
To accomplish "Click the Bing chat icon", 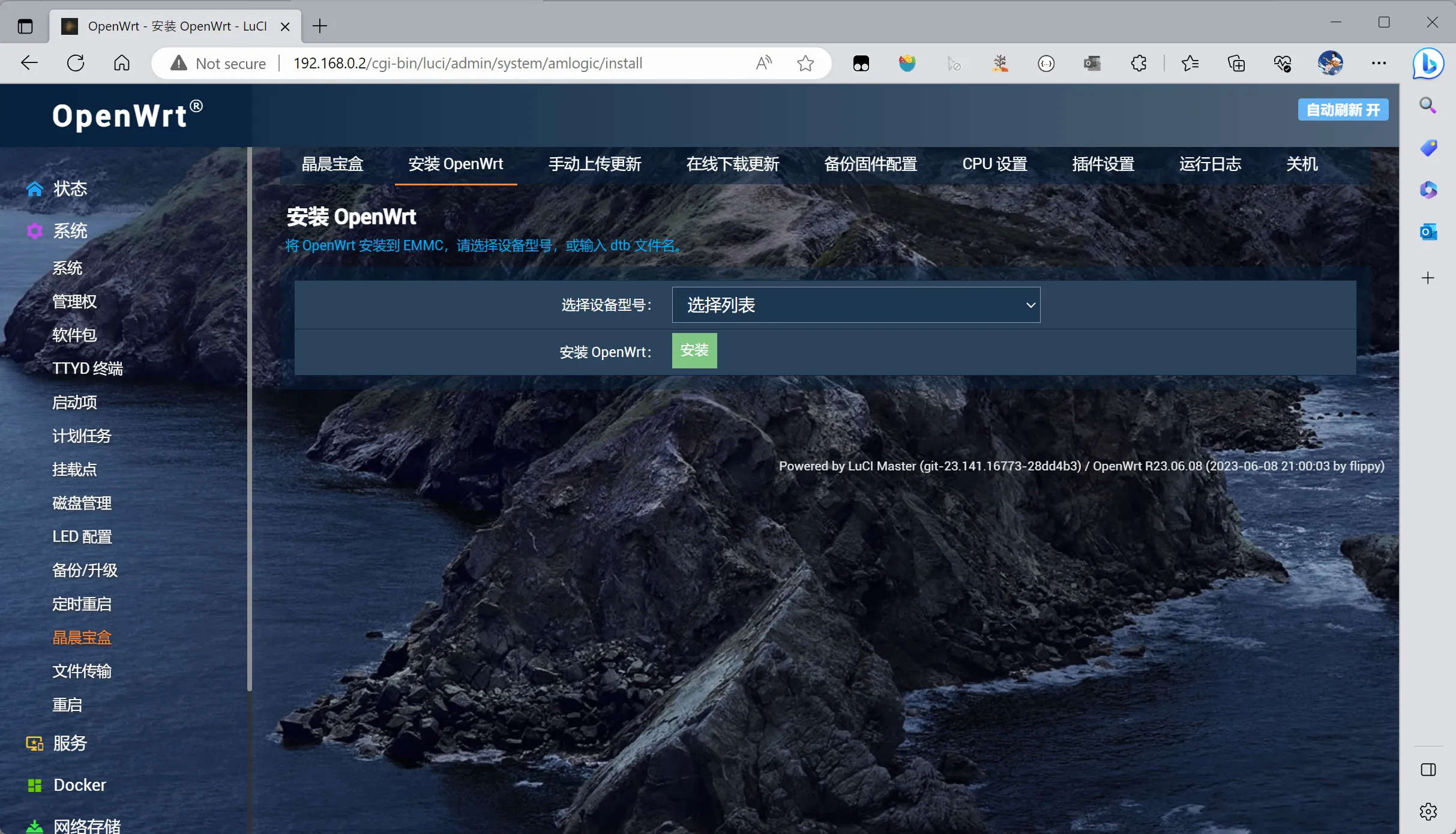I will tap(1428, 63).
